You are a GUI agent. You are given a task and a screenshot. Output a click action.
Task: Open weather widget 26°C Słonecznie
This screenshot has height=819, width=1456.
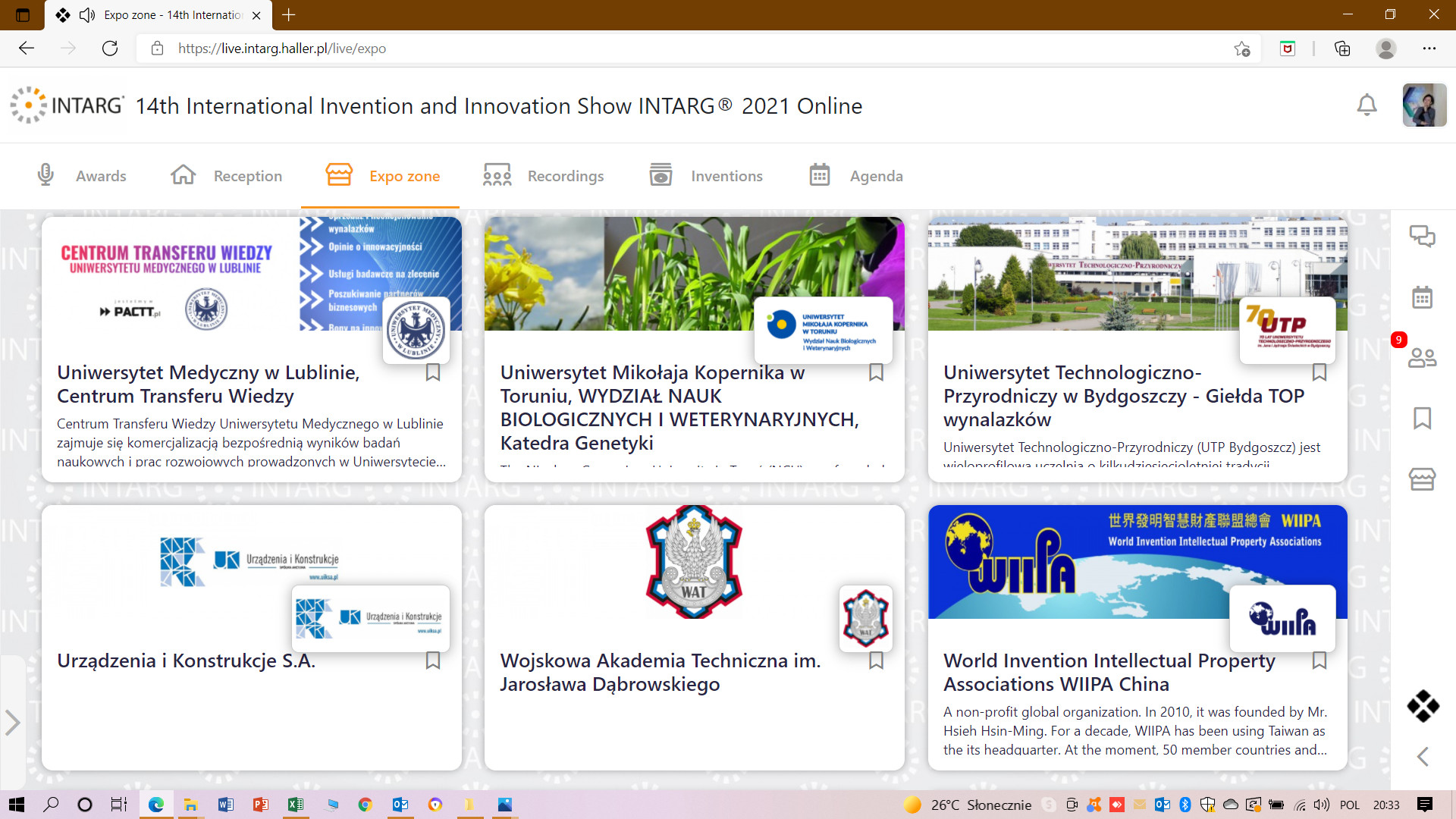tap(968, 805)
